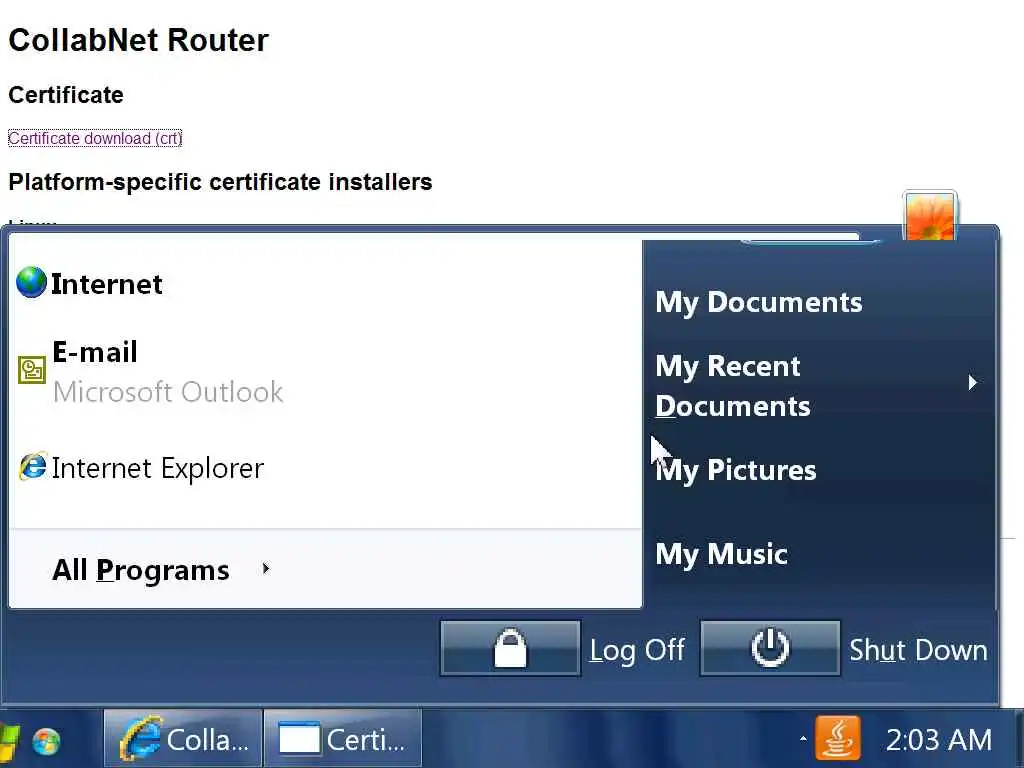Click the E-mail label in Start menu
Viewport: 1024px width, 768px height.
coord(95,352)
